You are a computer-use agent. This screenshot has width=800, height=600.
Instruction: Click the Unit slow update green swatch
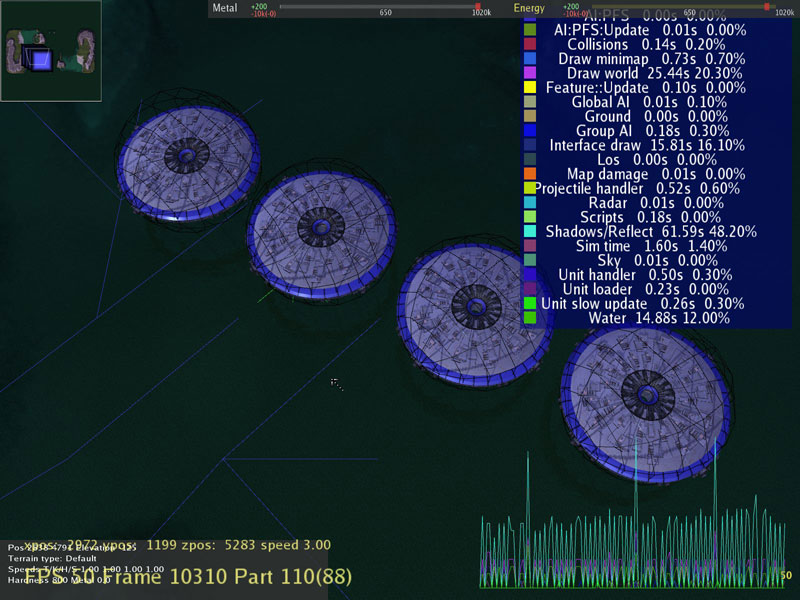(530, 303)
